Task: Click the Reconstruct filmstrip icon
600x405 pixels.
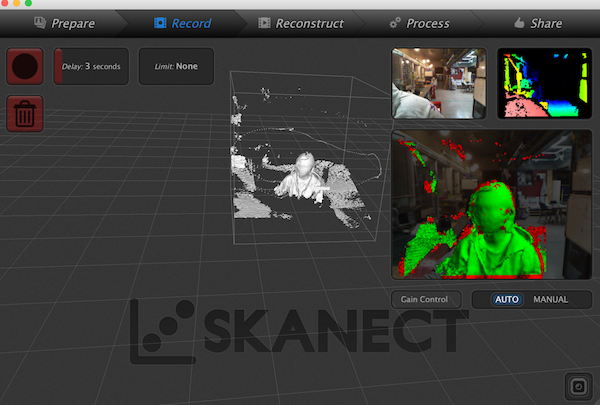Action: coord(264,23)
